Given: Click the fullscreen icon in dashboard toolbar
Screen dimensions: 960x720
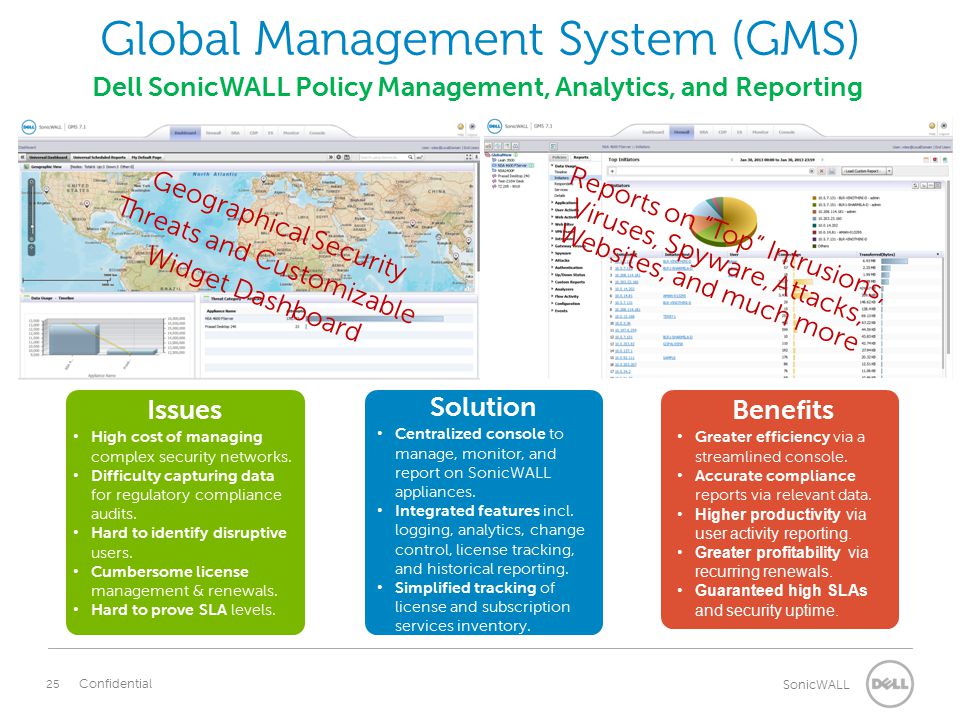Looking at the screenshot, I should pos(468,157).
